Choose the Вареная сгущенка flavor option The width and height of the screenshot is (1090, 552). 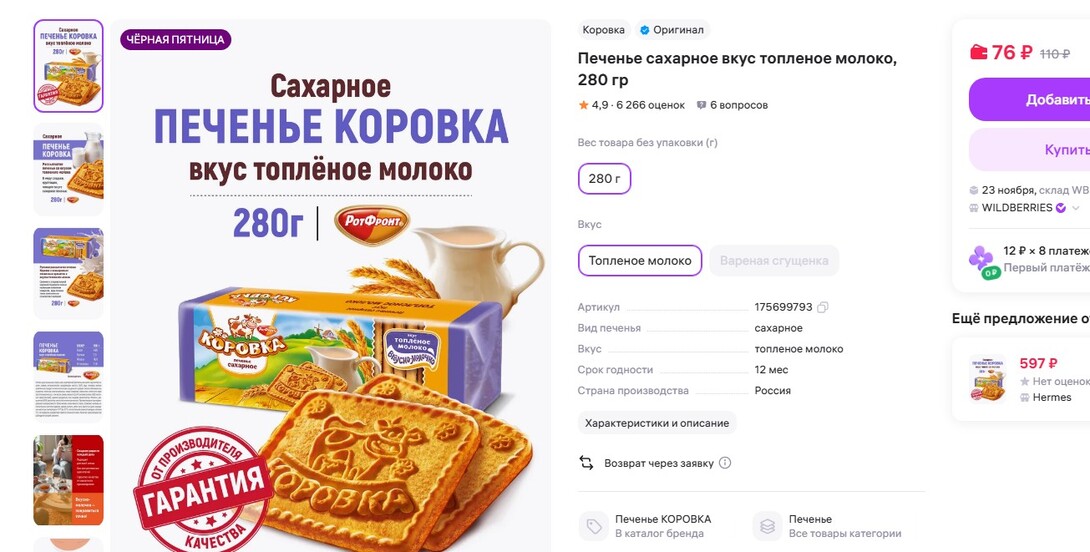click(774, 261)
